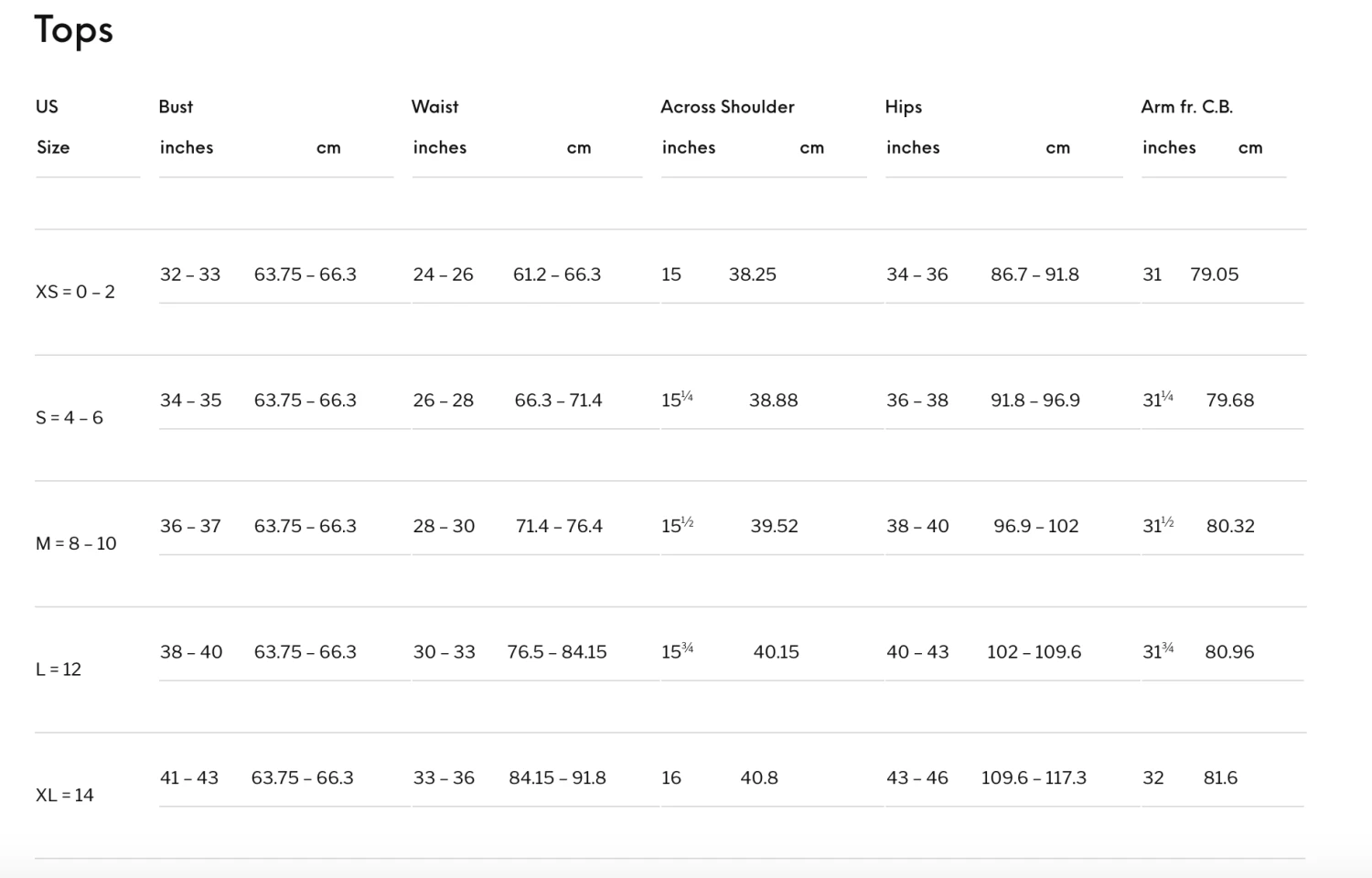Click the 24 – 26 waist inches value

click(x=444, y=274)
